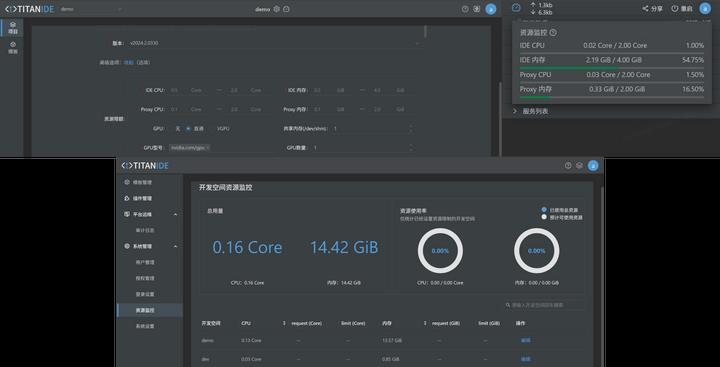Click the share icon in top-right panel

coord(645,9)
